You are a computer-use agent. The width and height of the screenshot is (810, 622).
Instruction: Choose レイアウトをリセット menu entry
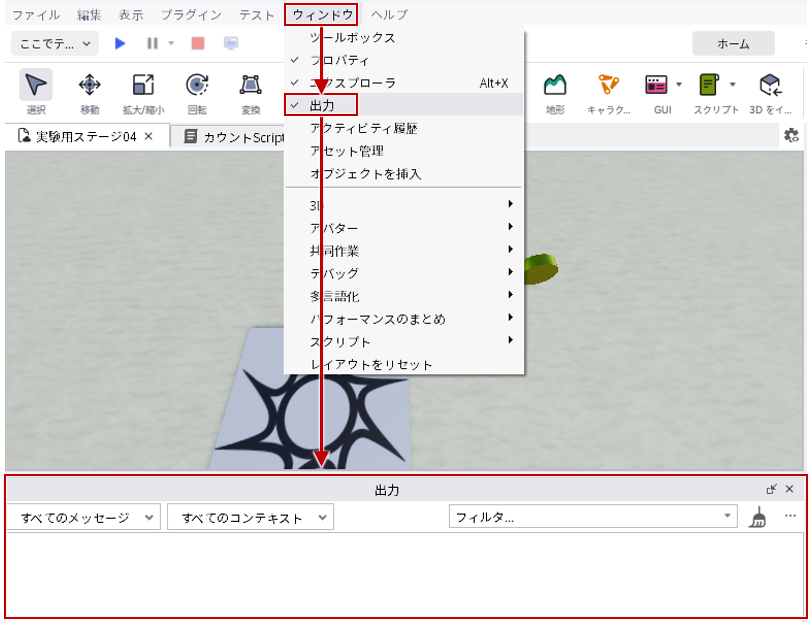[x=404, y=364]
